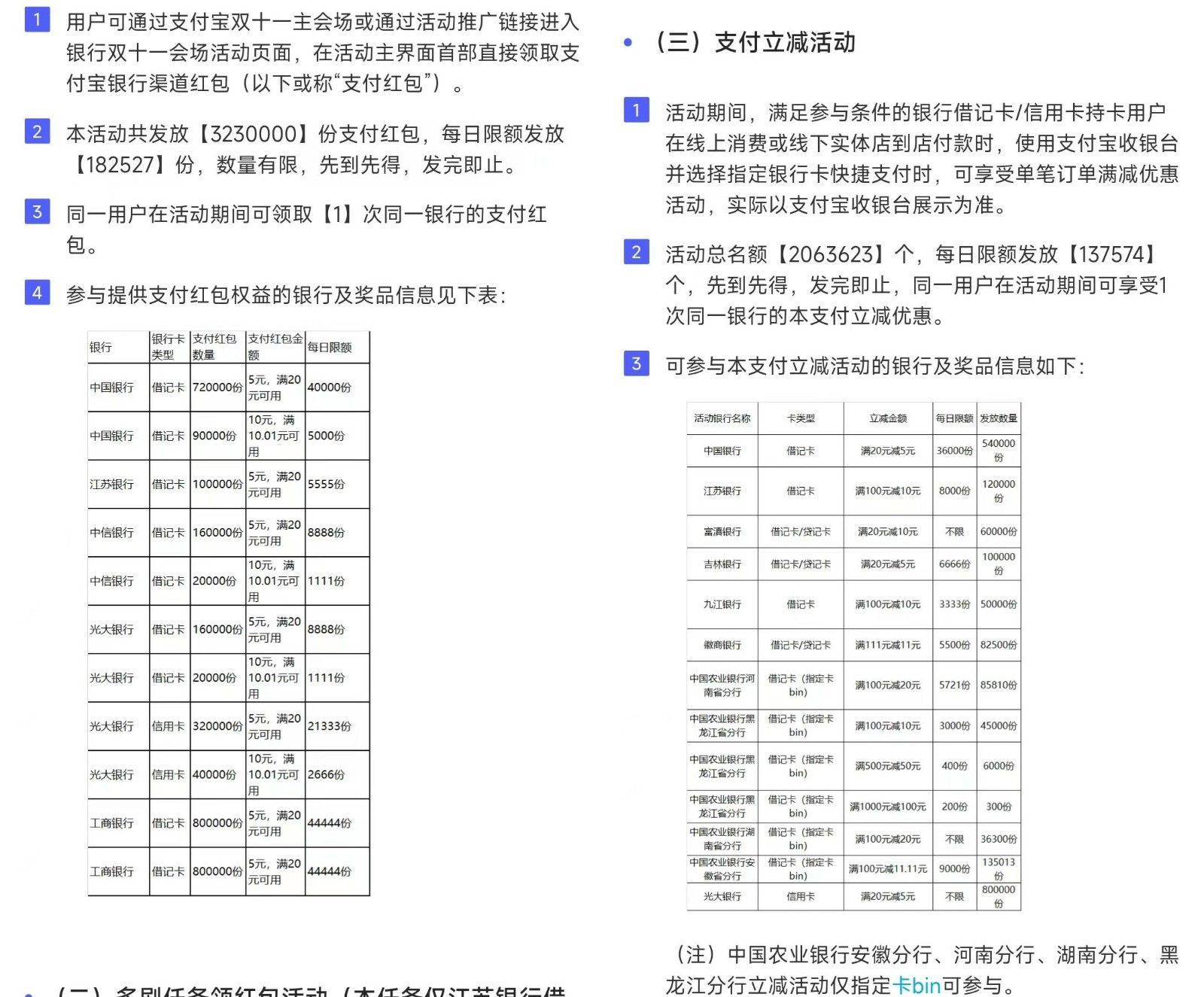Open the 支付红包 bank table image
1204x997 pixels.
pos(229,613)
